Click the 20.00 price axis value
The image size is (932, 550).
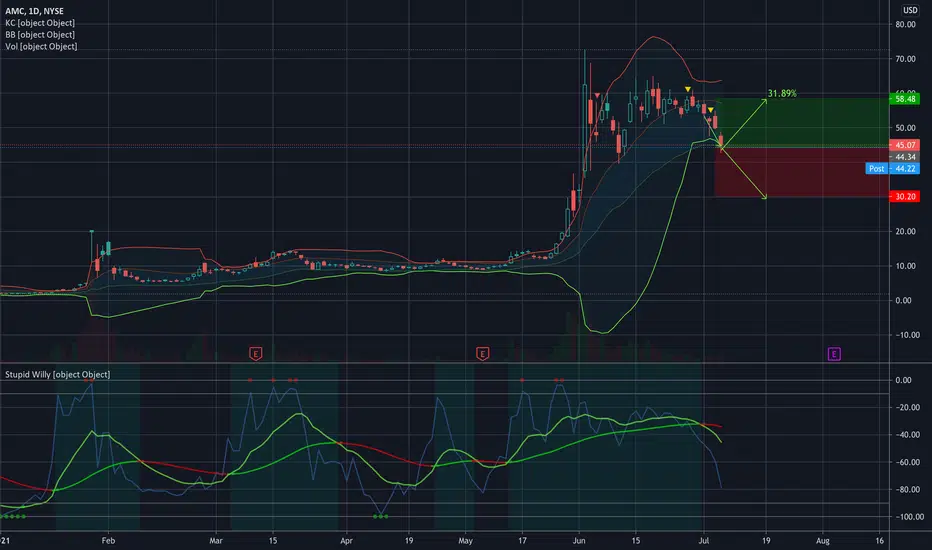click(x=905, y=231)
